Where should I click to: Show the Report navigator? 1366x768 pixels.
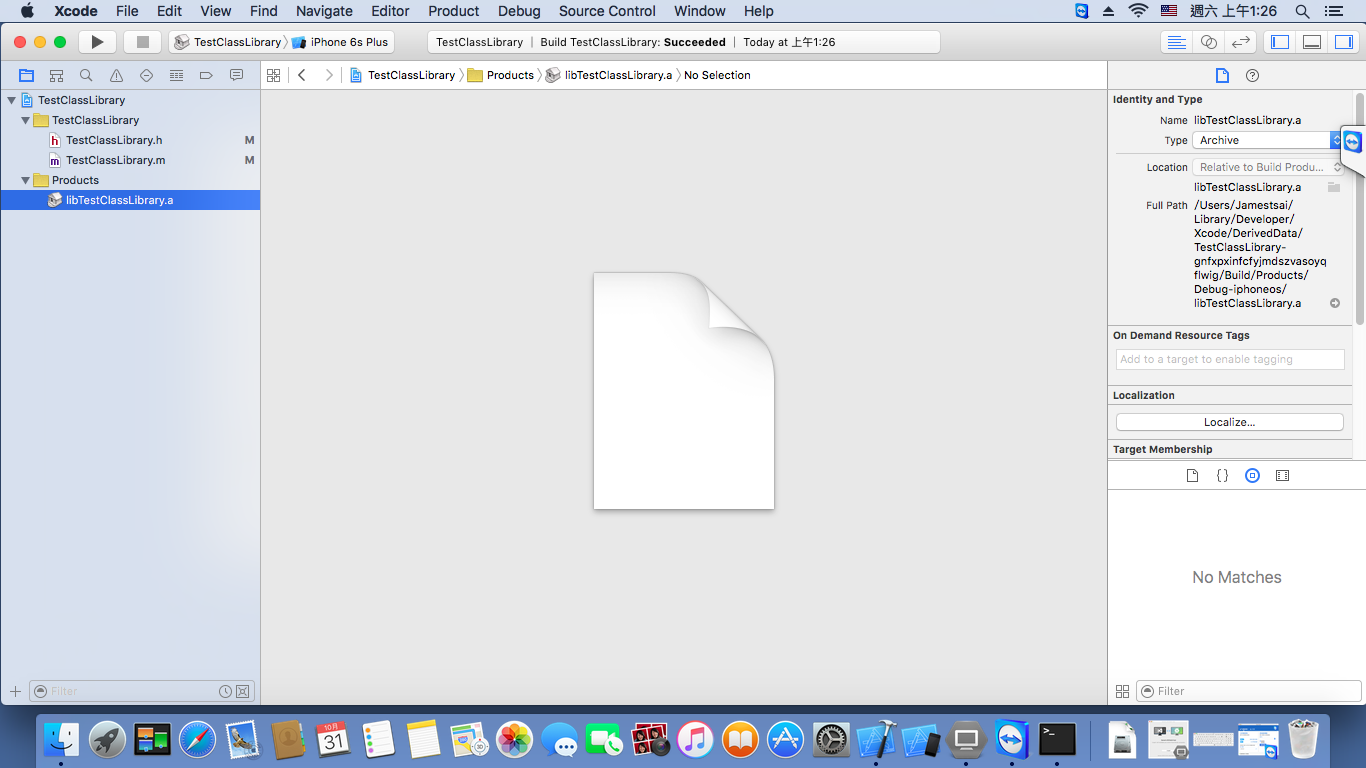[236, 75]
